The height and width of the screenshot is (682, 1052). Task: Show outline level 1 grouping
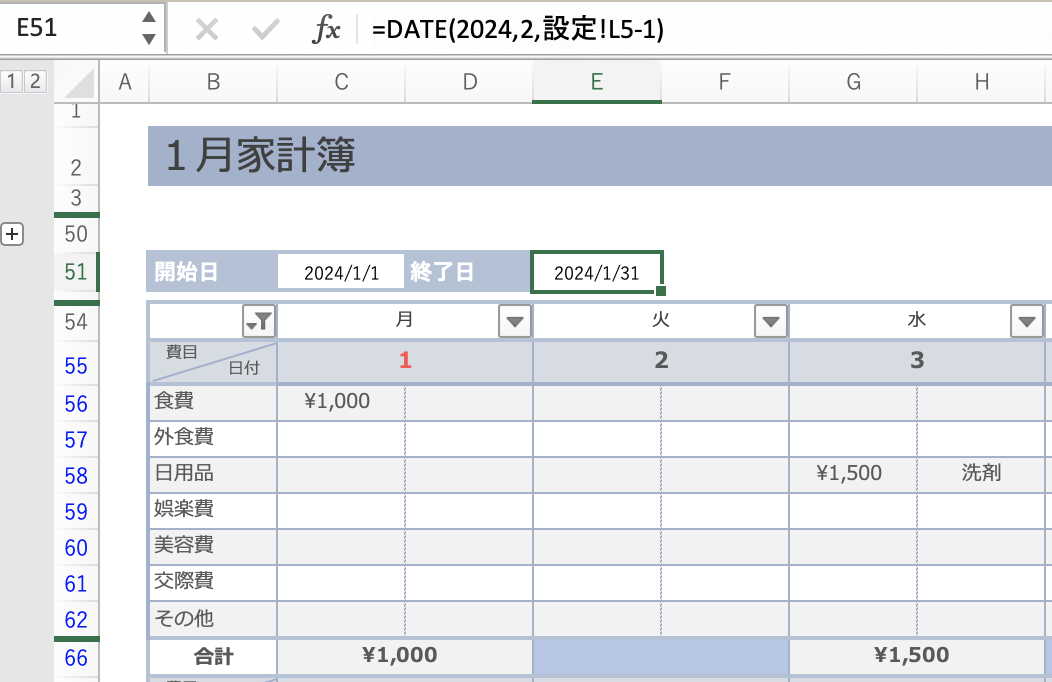pos(12,81)
